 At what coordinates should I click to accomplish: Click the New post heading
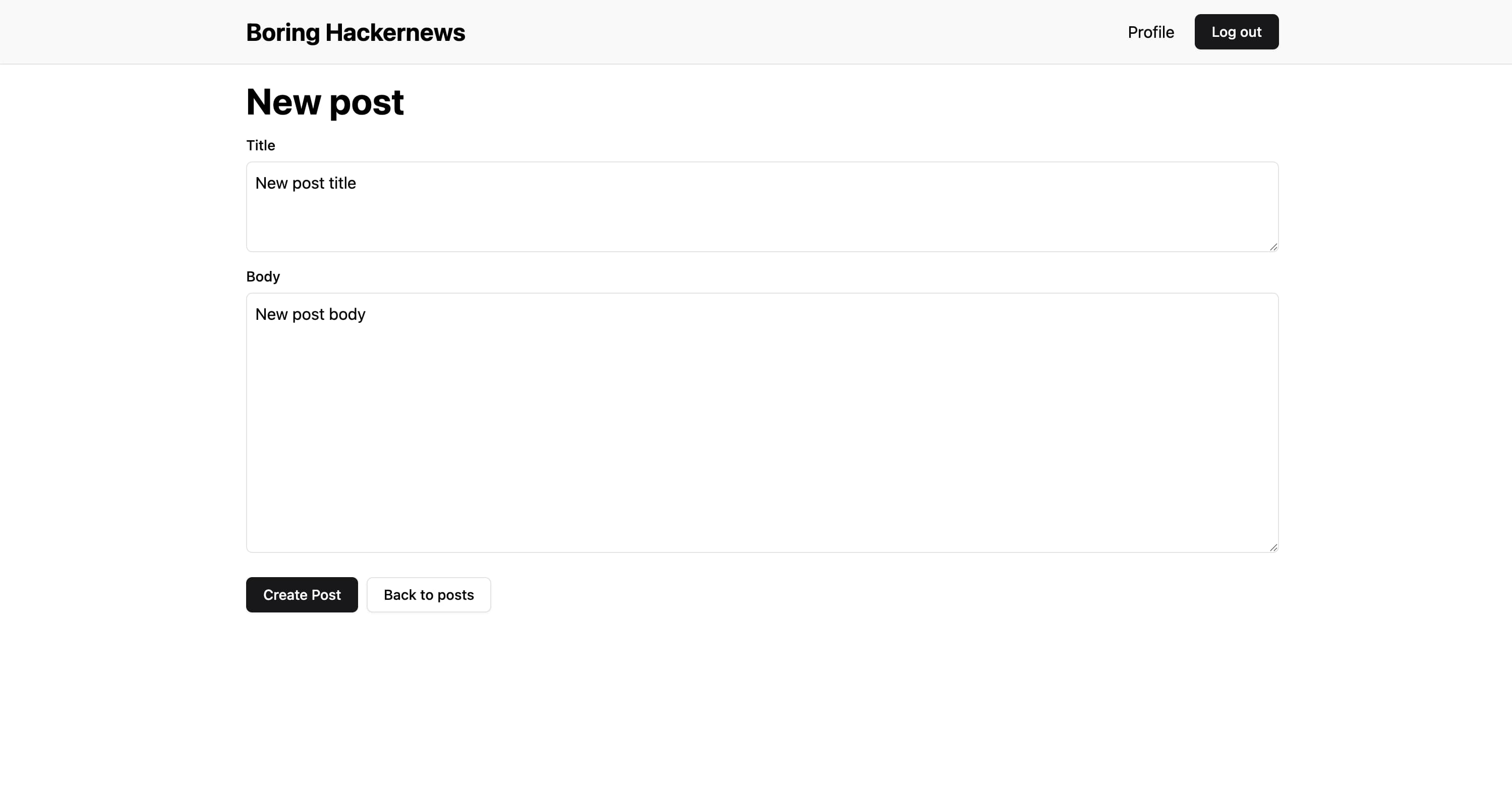325,102
